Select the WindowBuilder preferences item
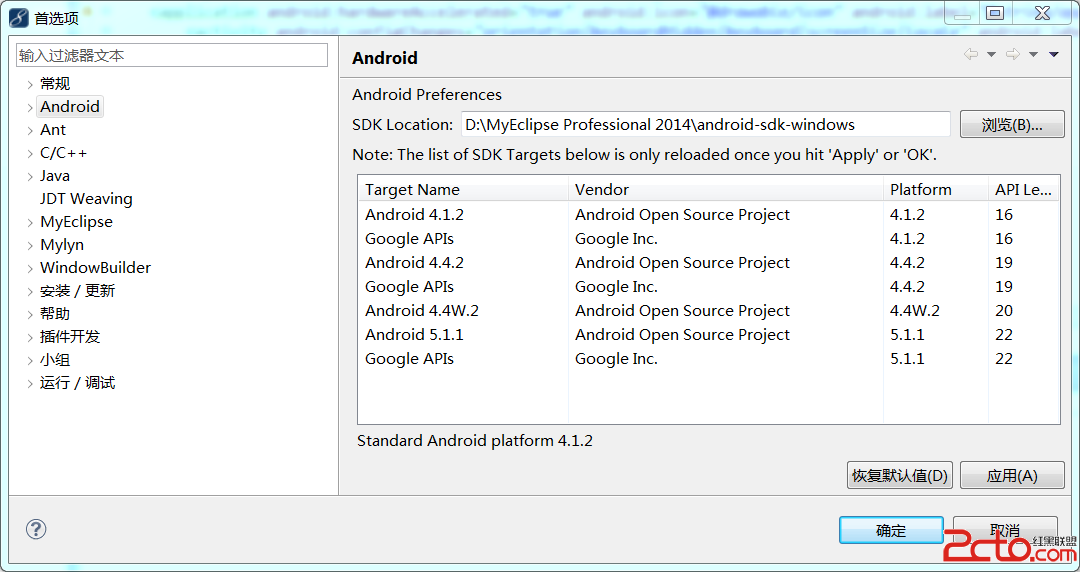This screenshot has width=1080, height=572. (95, 268)
